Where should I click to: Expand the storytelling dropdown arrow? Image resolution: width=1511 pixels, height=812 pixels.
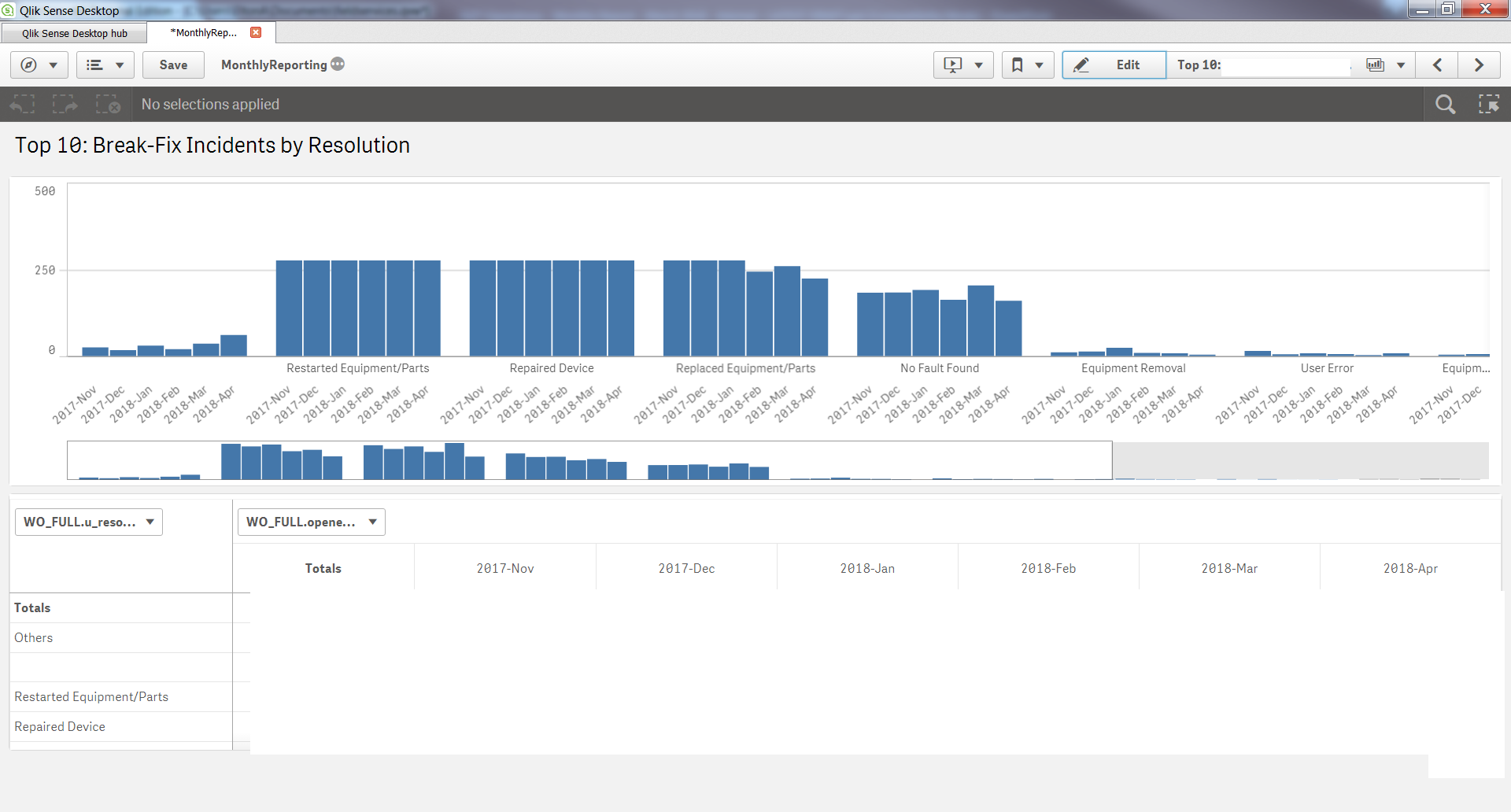click(979, 65)
